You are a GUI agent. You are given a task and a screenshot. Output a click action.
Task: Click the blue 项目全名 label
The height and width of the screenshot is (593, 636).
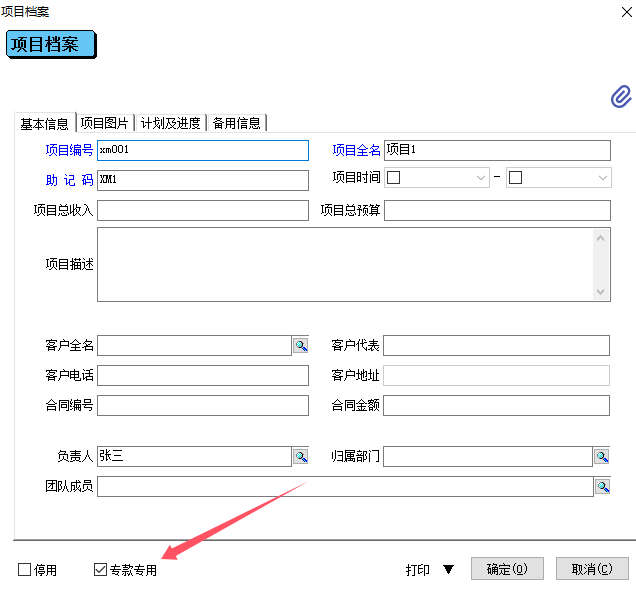356,150
